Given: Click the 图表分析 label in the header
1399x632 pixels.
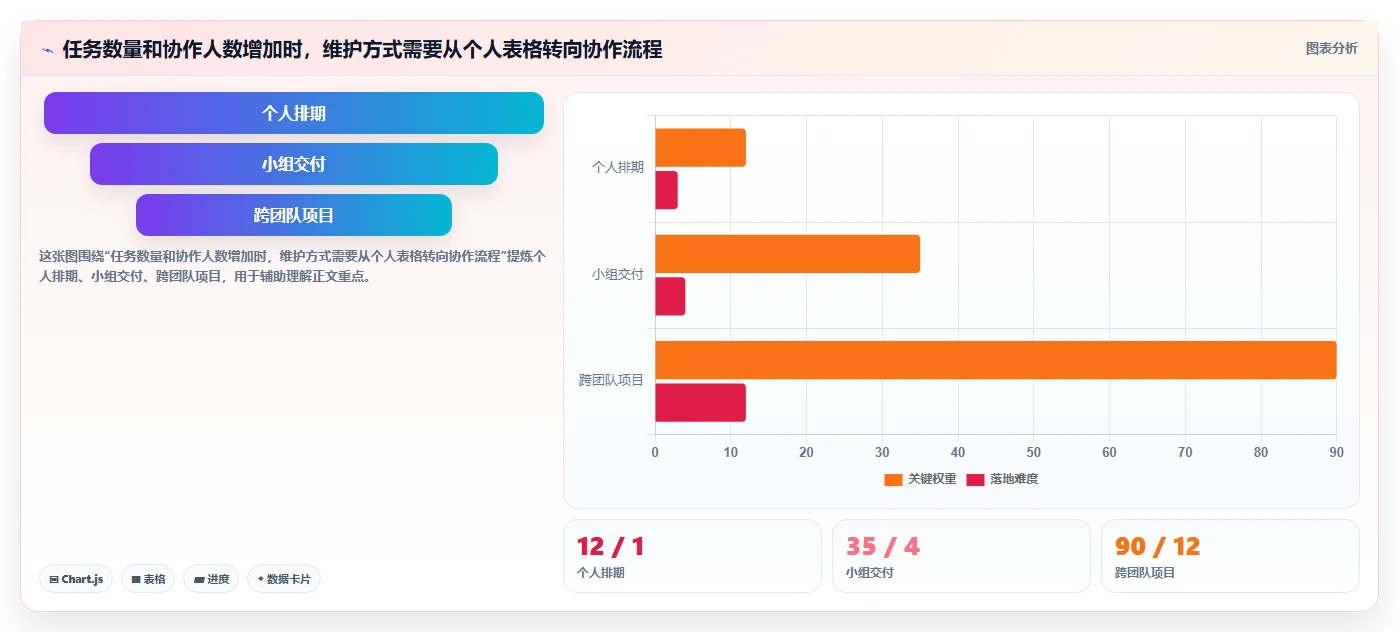Looking at the screenshot, I should coord(1331,48).
